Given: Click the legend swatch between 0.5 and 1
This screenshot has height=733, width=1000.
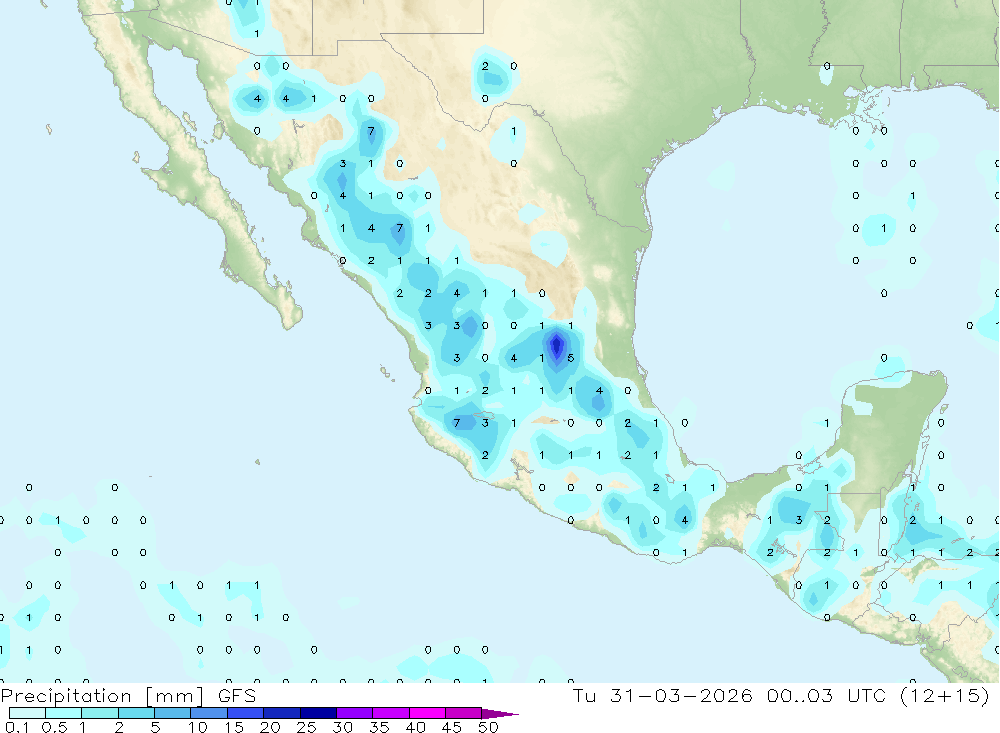Looking at the screenshot, I should (x=64, y=713).
